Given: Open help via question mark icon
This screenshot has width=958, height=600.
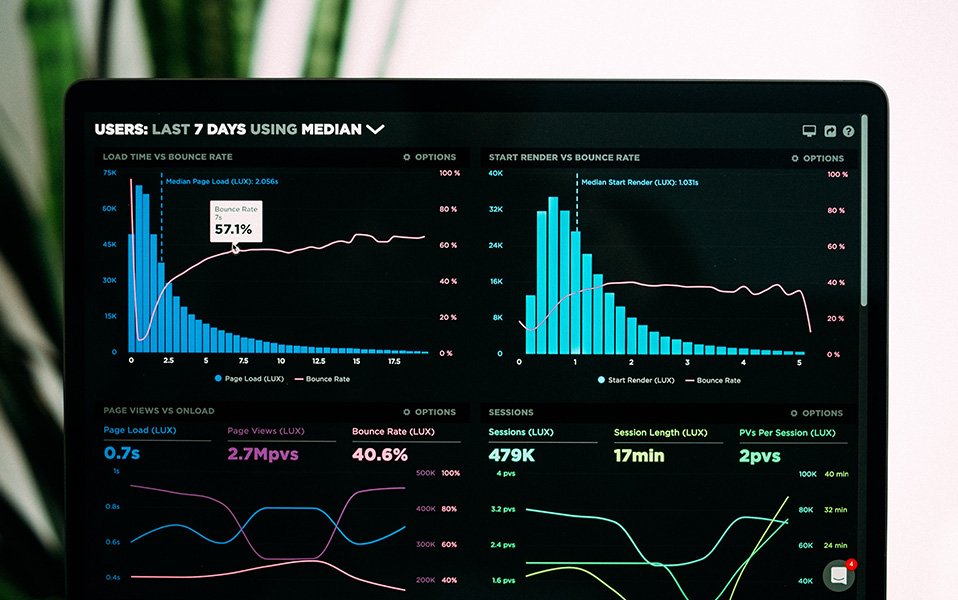Looking at the screenshot, I should [x=848, y=131].
